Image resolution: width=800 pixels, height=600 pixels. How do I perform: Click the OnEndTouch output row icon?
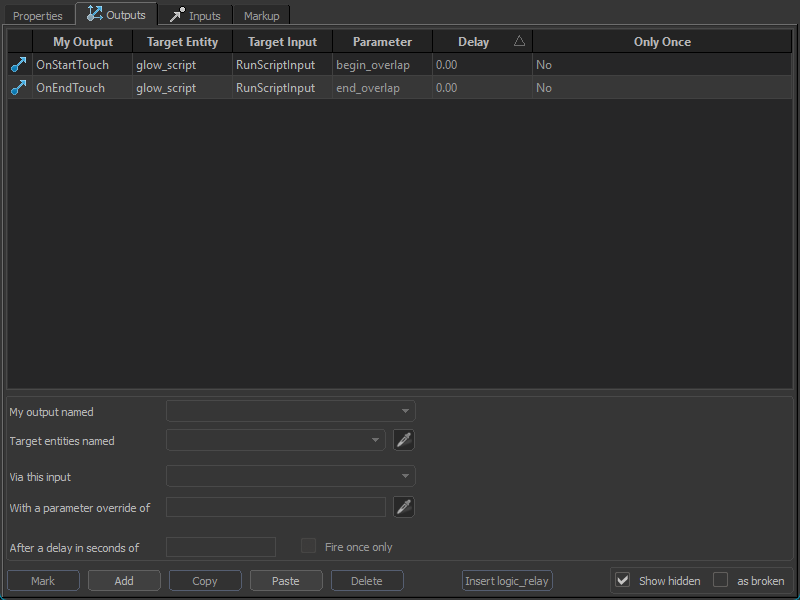[19, 88]
